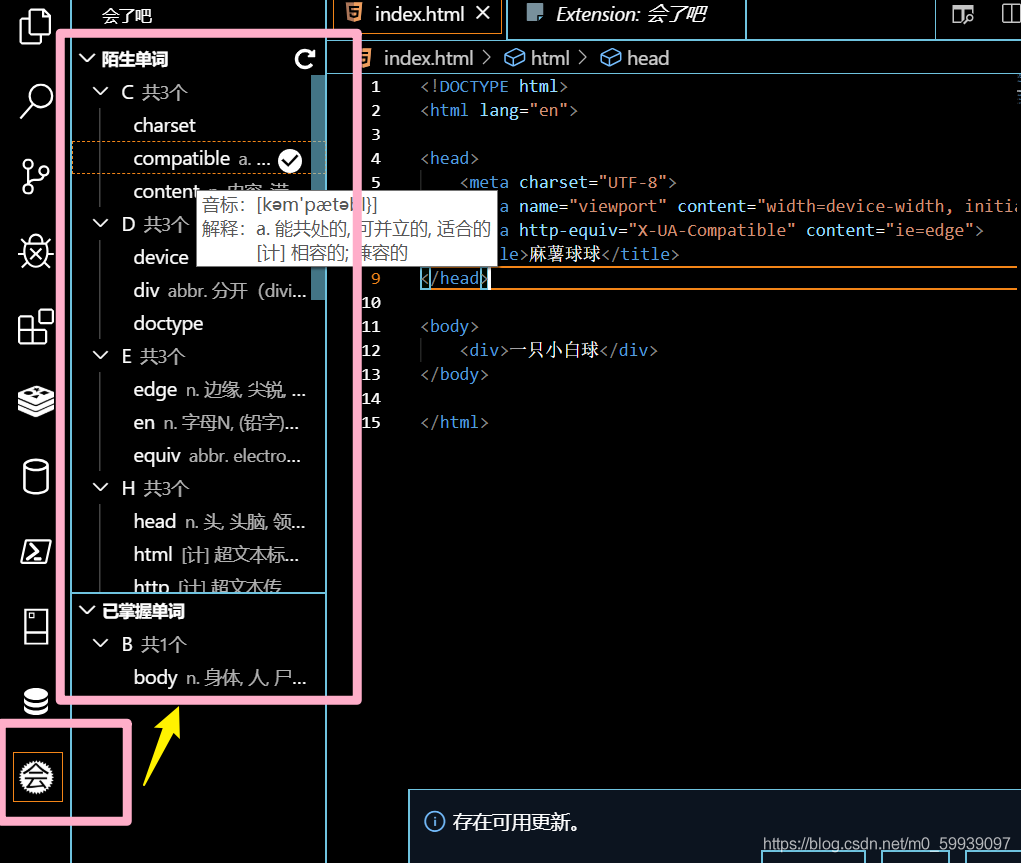Image resolution: width=1021 pixels, height=863 pixels.
Task: Select the word compatible
Action: click(x=182, y=158)
